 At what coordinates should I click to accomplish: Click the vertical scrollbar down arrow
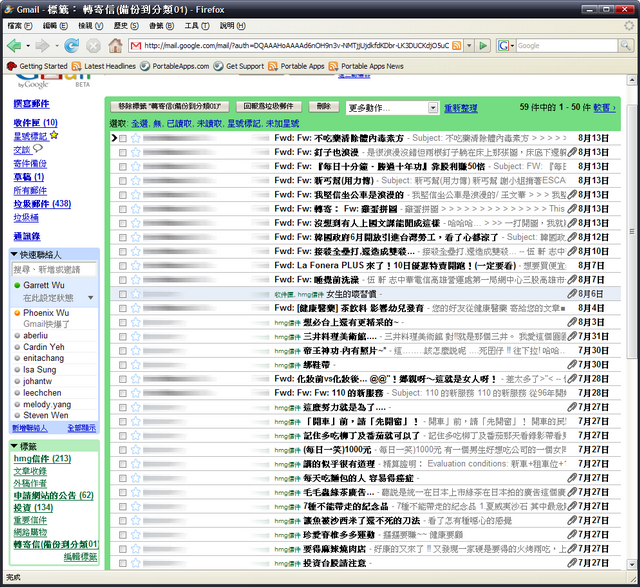[632, 565]
